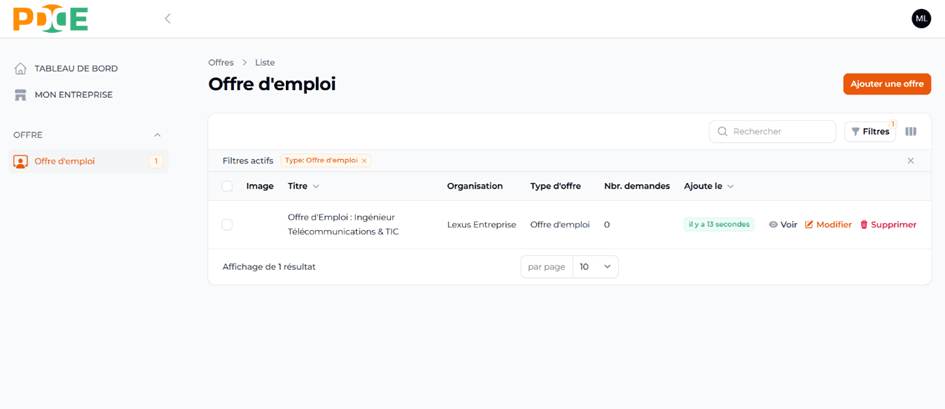
Task: Click the Type d'offre column header
Action: tap(556, 186)
